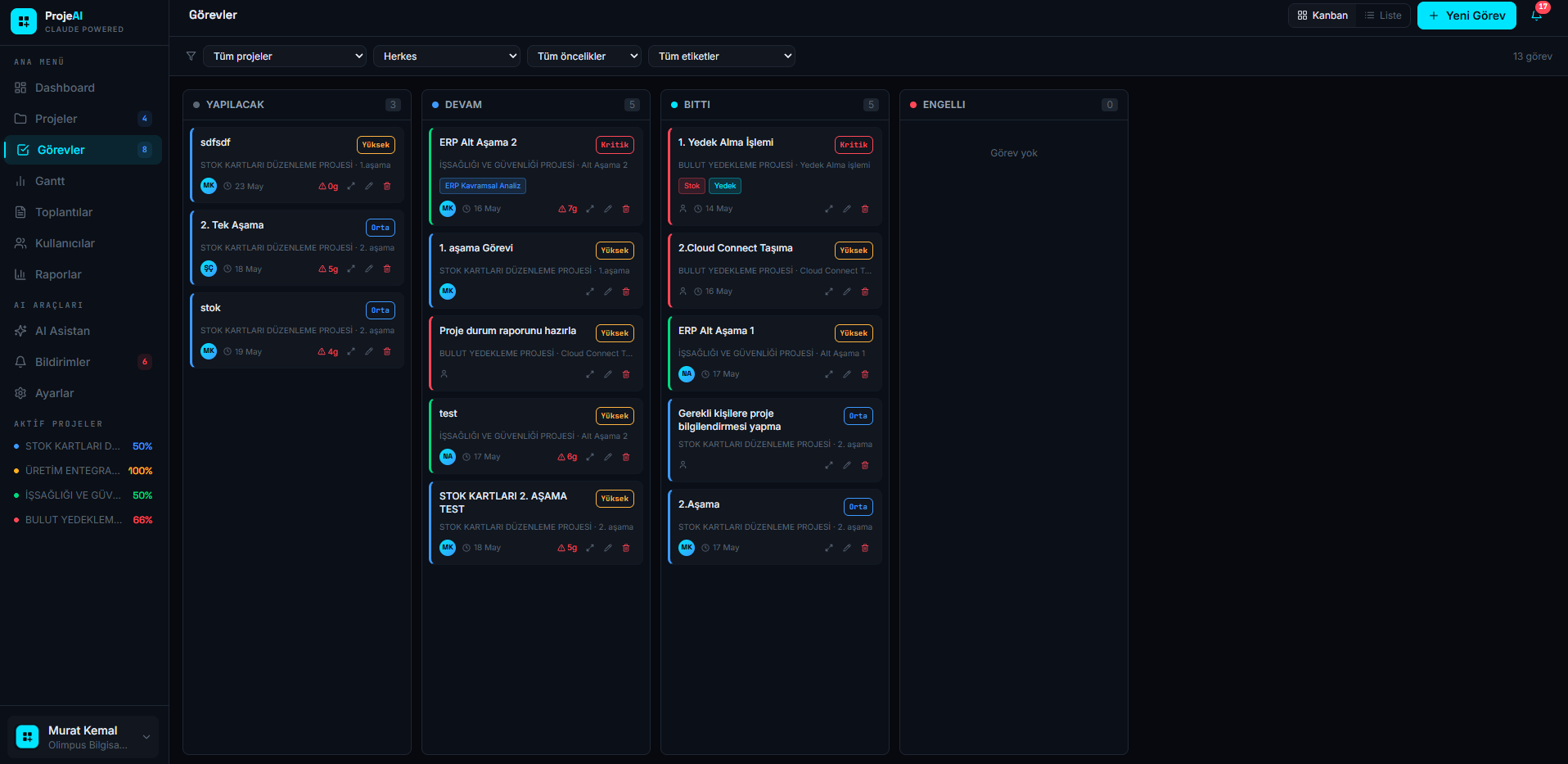Click the 23 May date on sdfsdf card
Viewport: 1568px width, 764px height.
point(244,187)
